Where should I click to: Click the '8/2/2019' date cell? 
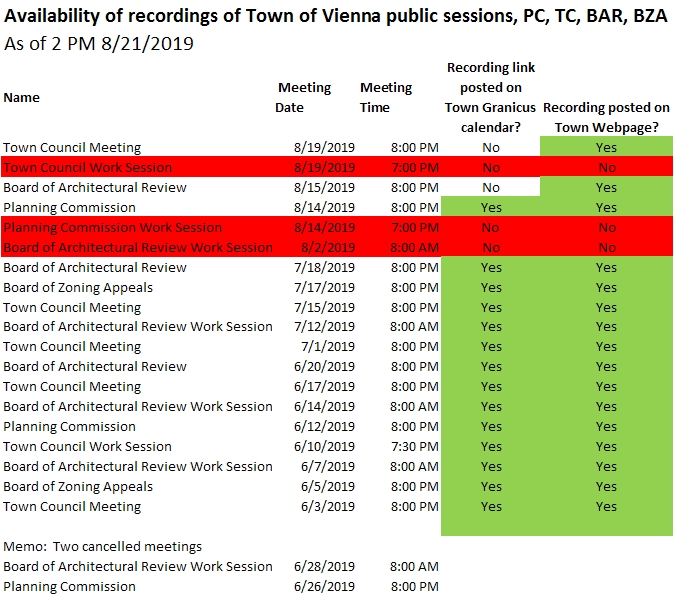pyautogui.click(x=328, y=248)
